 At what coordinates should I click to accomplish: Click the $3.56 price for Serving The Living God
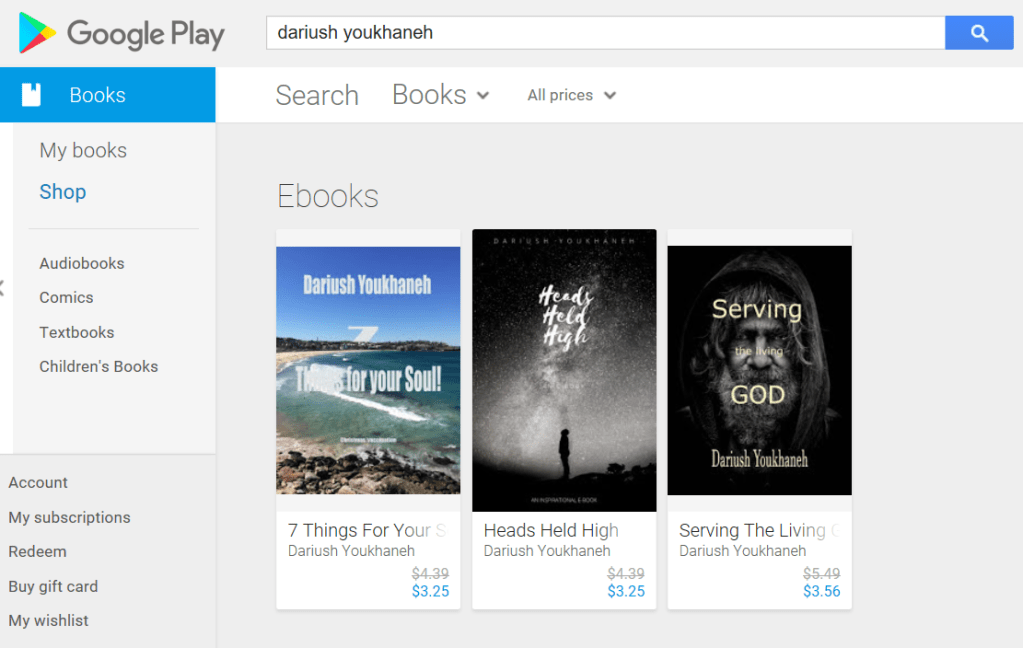[821, 591]
